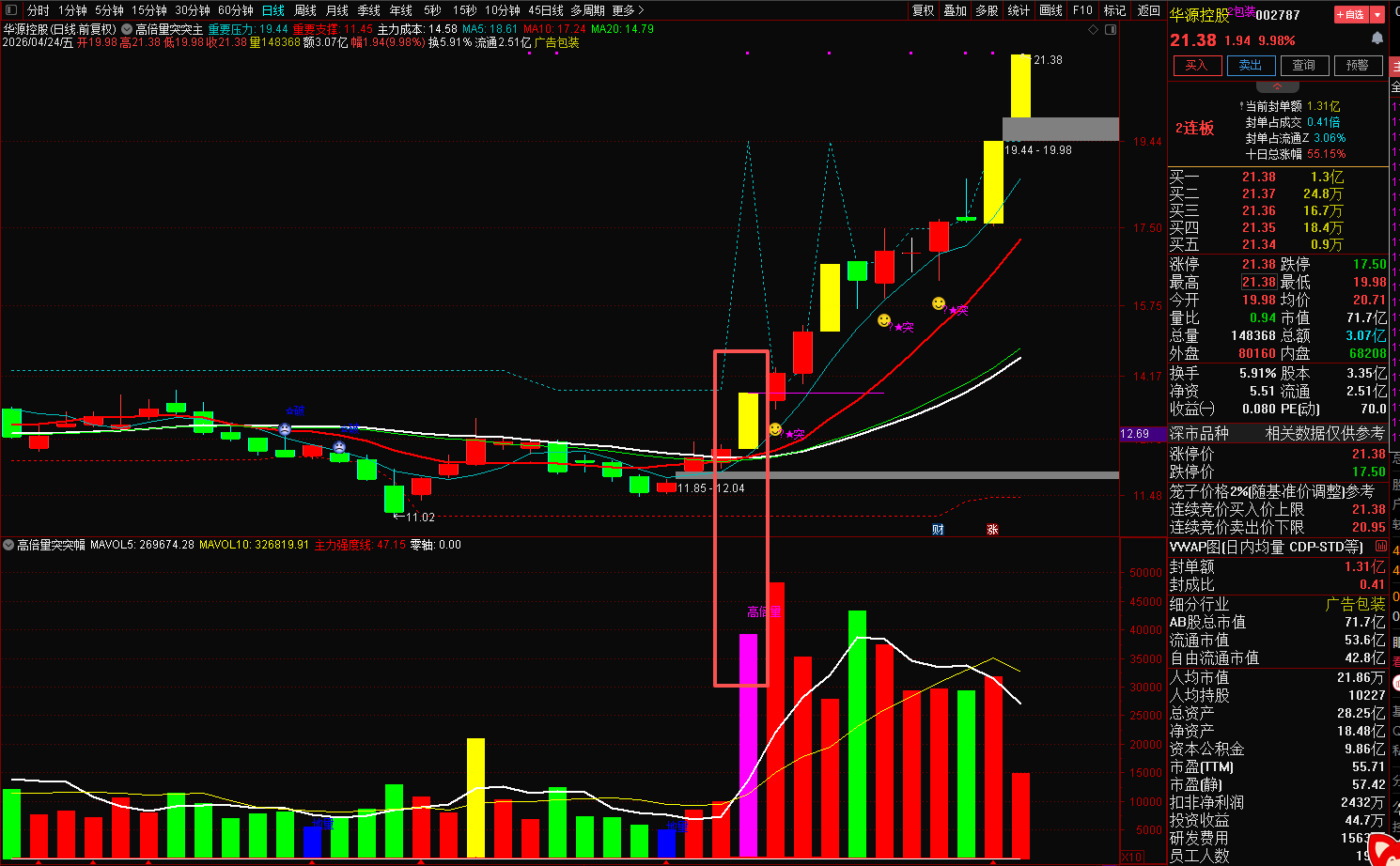Click the 市盈(TTM) row value 55.71
This screenshot has height=866, width=1400.
[x=1369, y=766]
